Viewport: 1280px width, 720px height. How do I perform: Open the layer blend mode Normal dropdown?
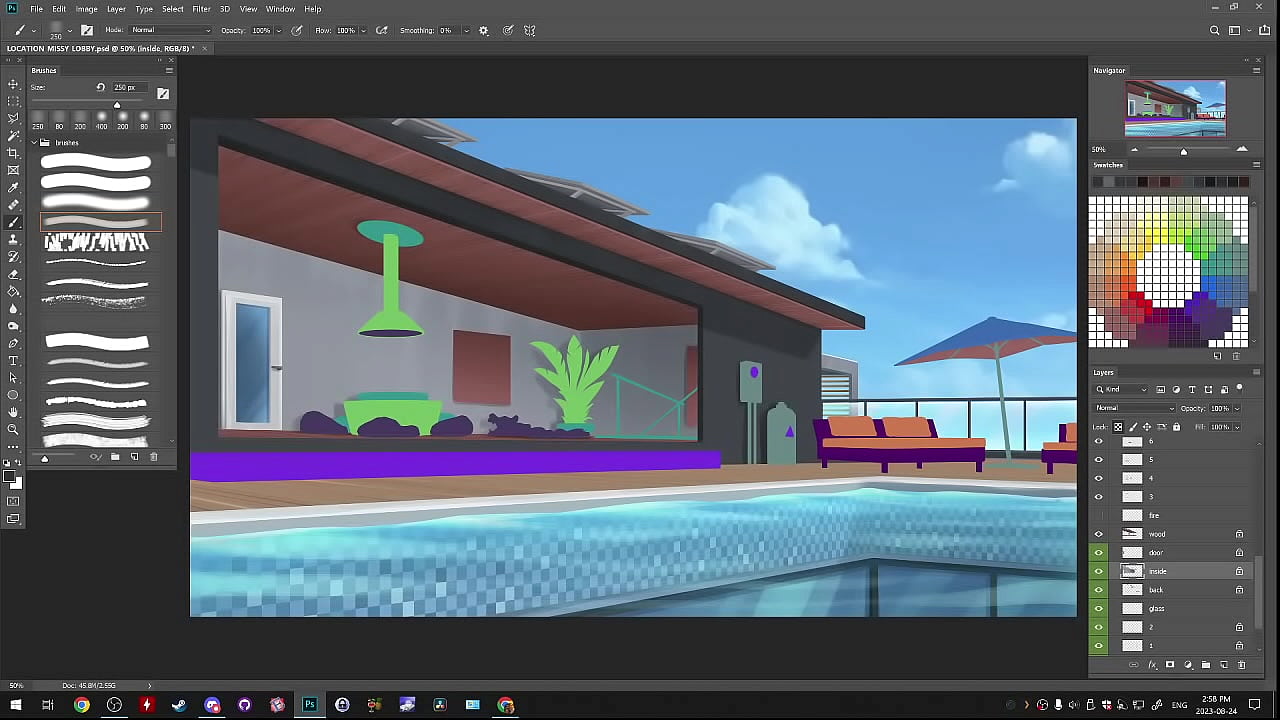1135,408
